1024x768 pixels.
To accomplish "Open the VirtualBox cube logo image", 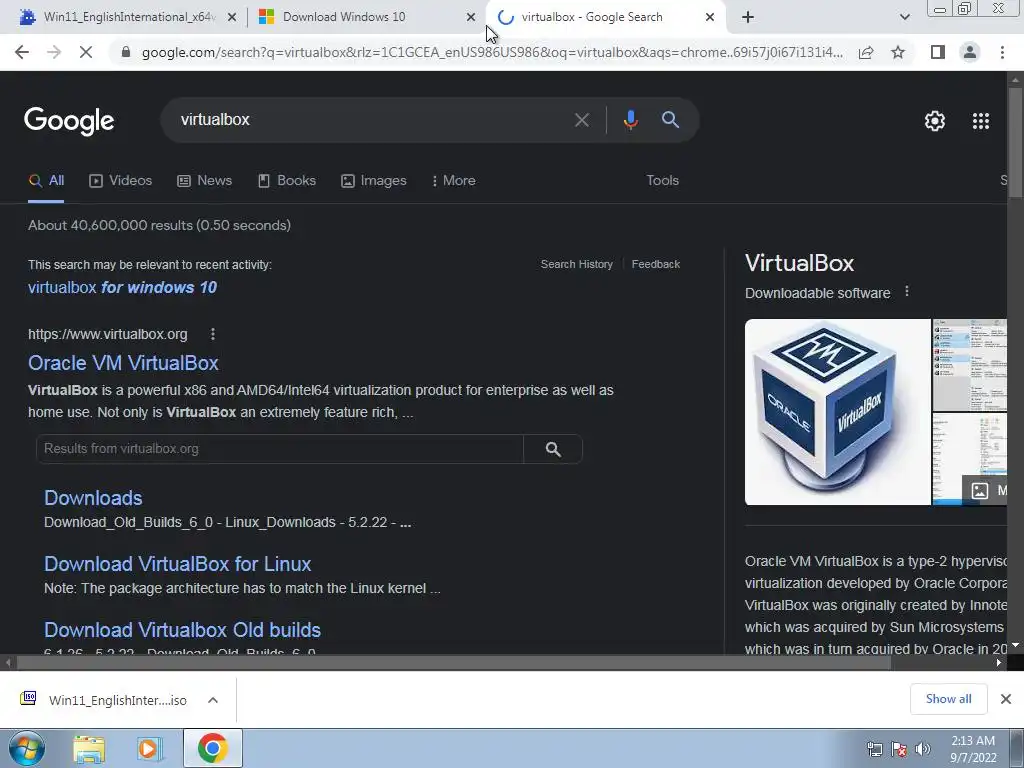I will pyautogui.click(x=837, y=412).
